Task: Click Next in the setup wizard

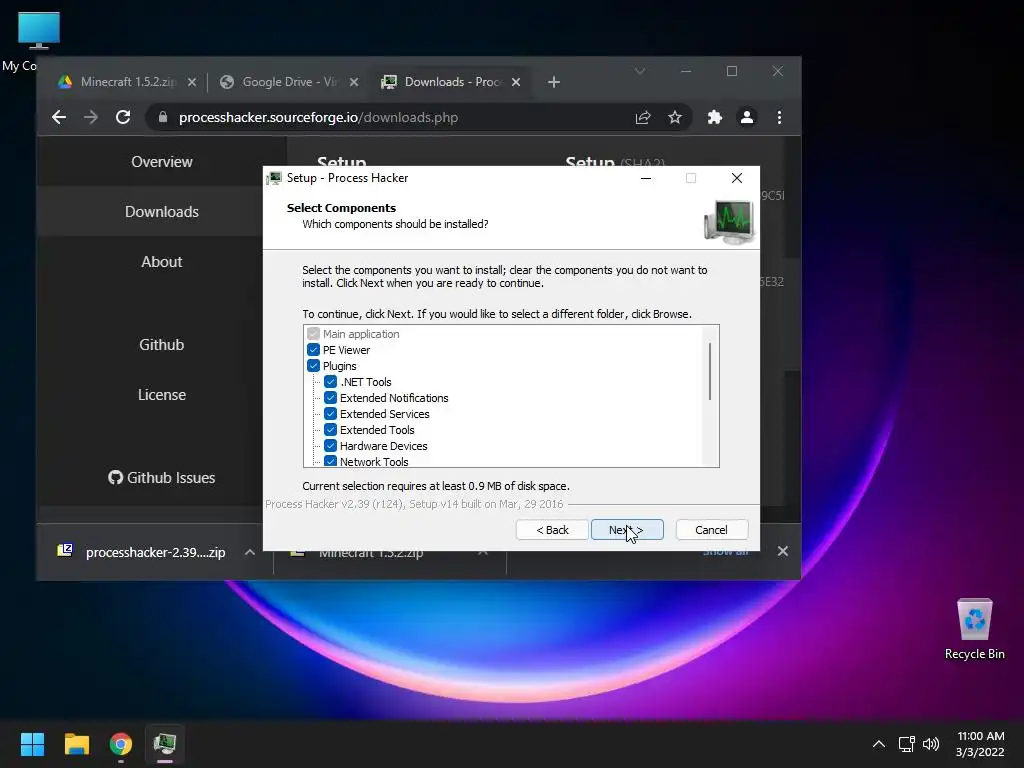Action: (x=627, y=530)
